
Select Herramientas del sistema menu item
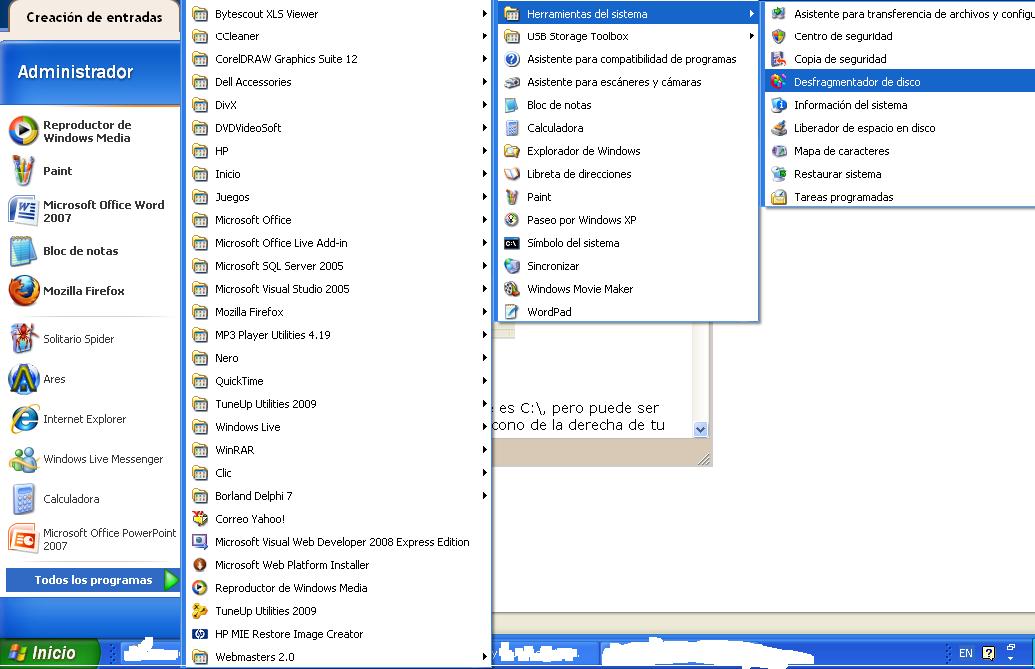(x=588, y=12)
